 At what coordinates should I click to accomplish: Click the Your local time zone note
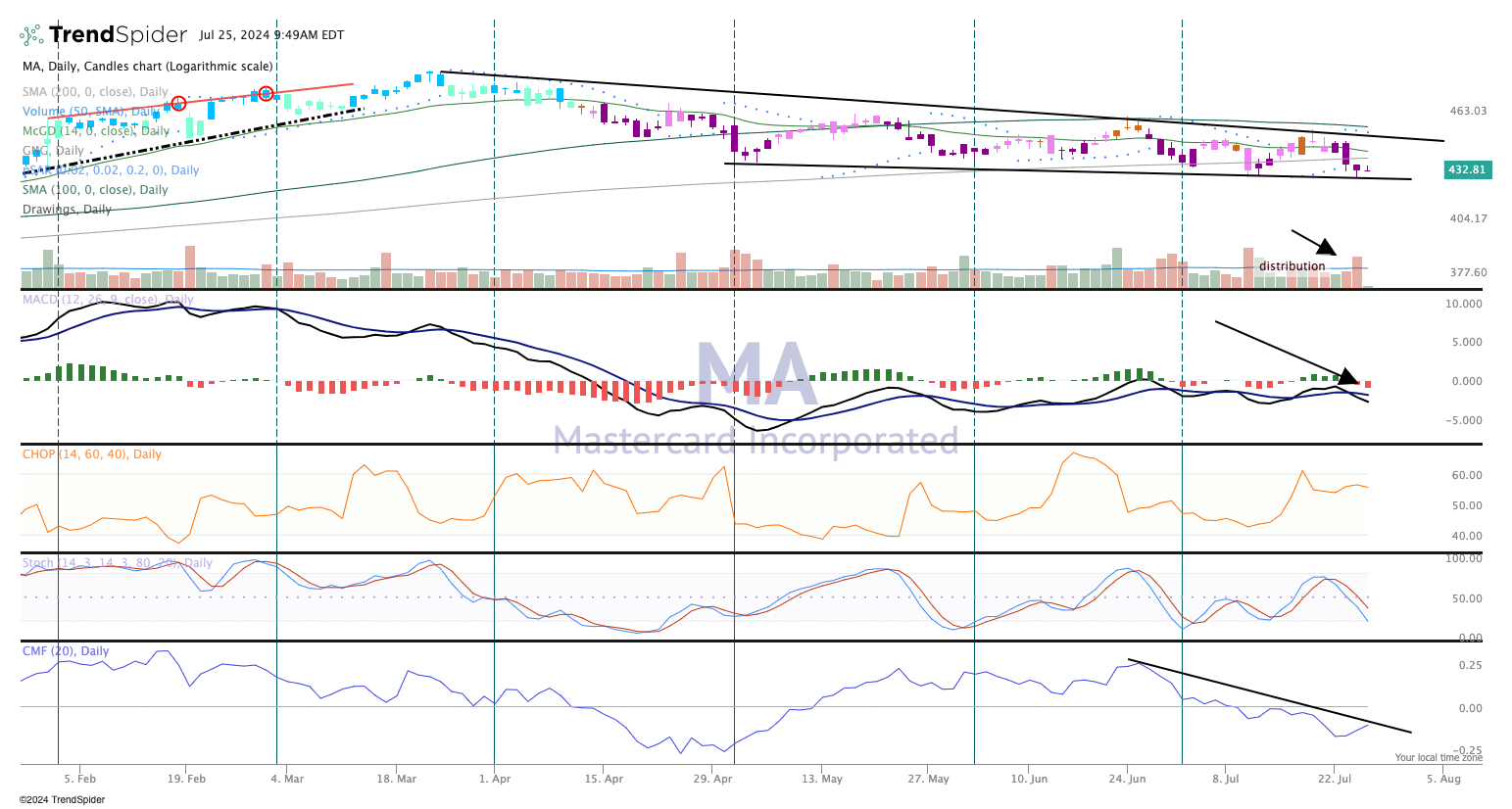1439,758
